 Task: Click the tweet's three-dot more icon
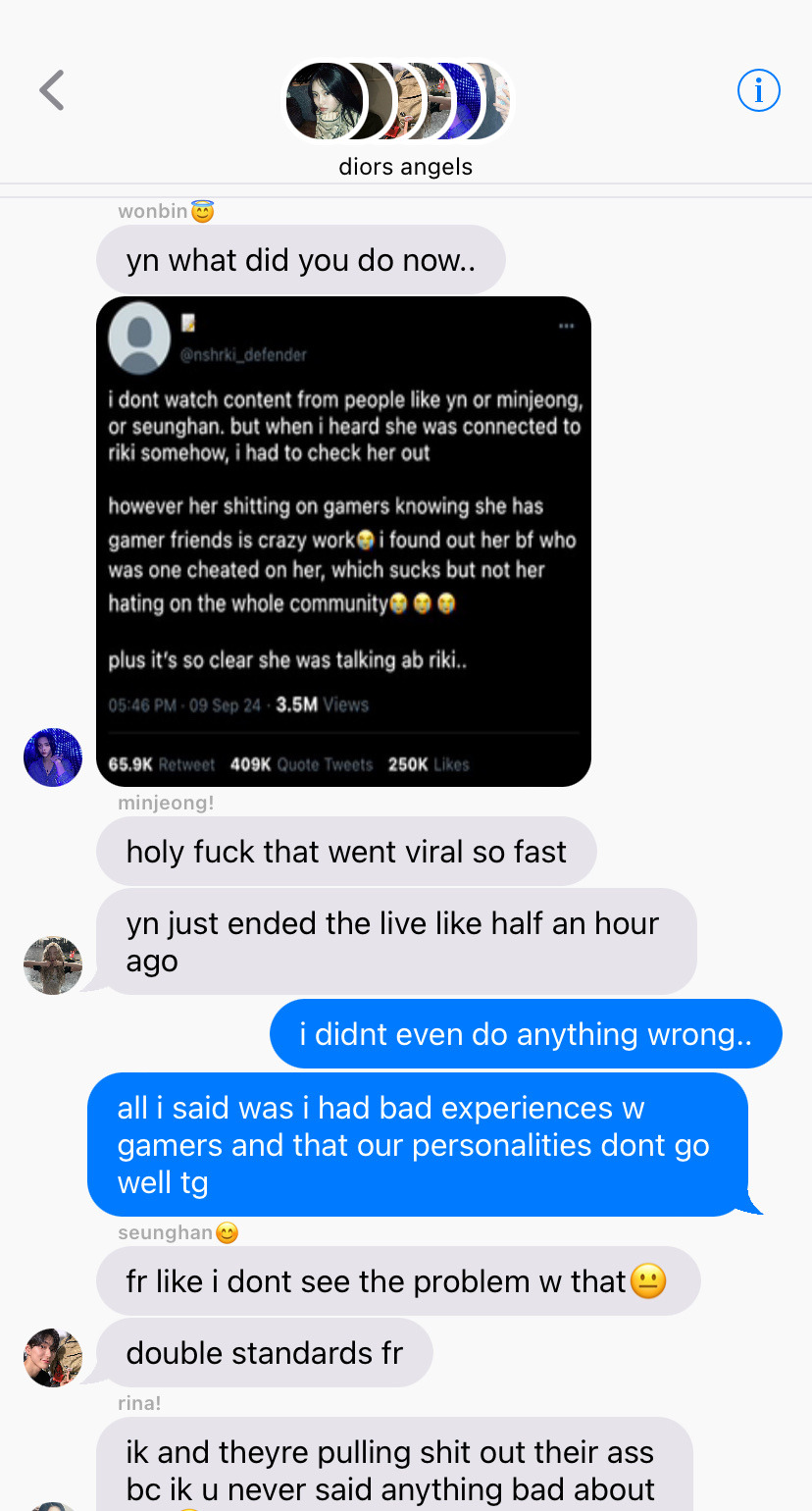coord(566,326)
